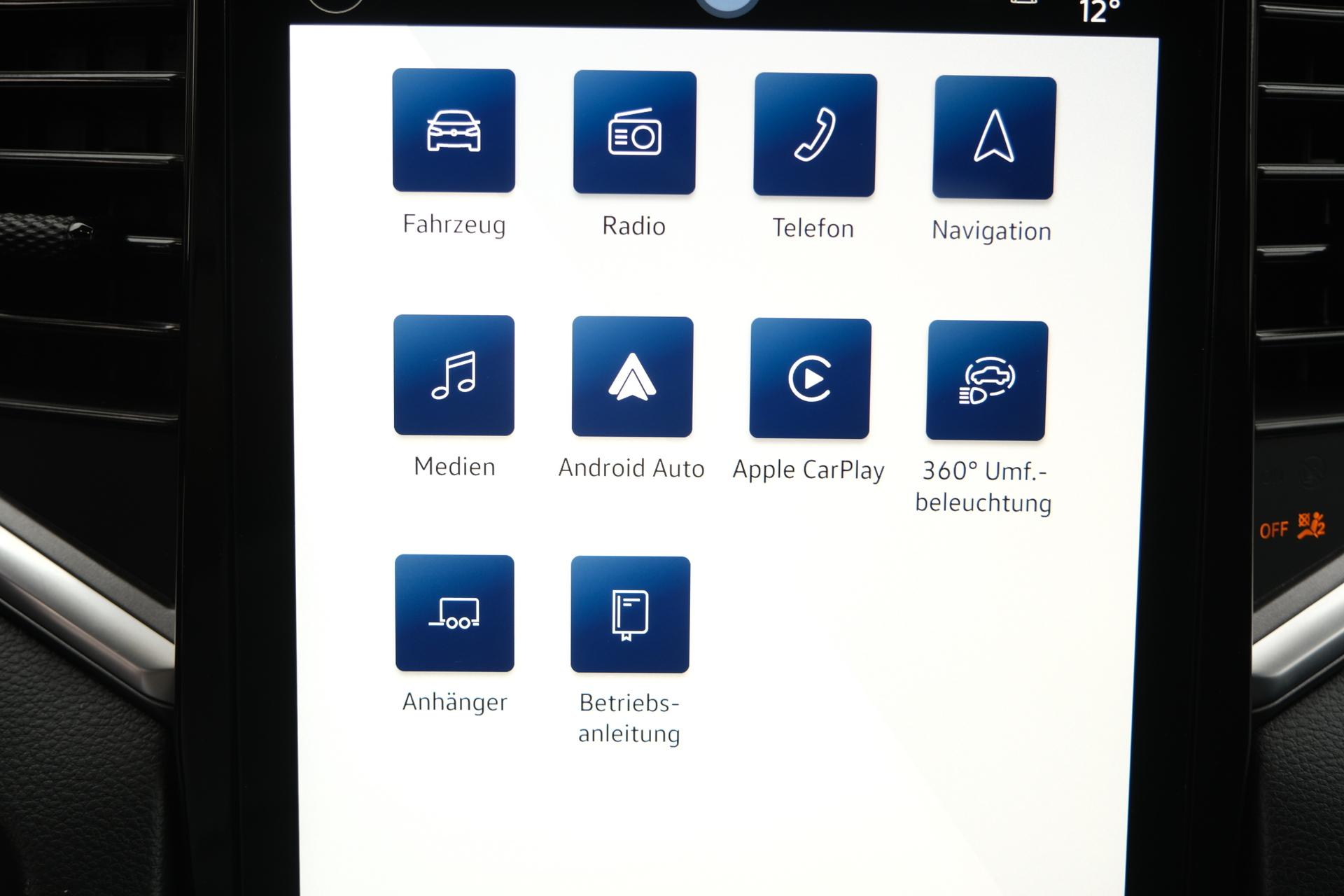Open the Telefon phone icon

point(815,134)
